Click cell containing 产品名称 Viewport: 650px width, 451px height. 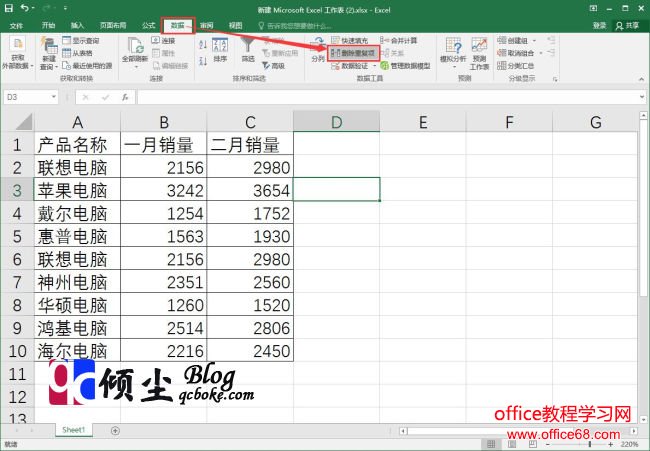coord(77,145)
